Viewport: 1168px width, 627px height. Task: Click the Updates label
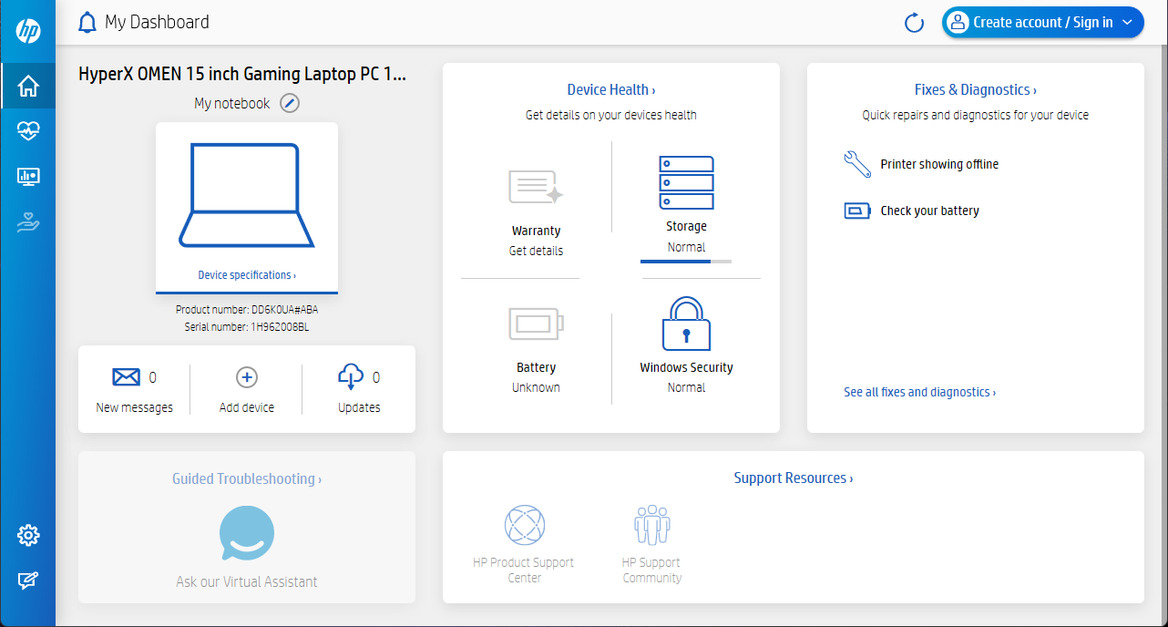[359, 407]
